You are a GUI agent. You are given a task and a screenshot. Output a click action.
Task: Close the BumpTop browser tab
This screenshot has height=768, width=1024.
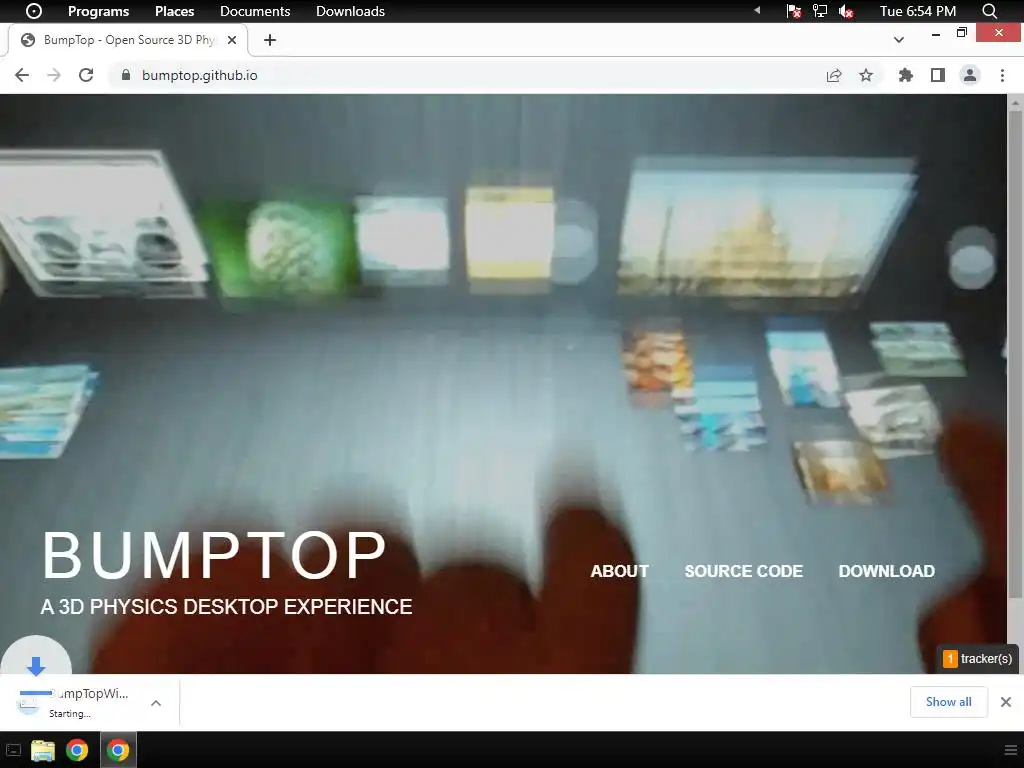(232, 40)
